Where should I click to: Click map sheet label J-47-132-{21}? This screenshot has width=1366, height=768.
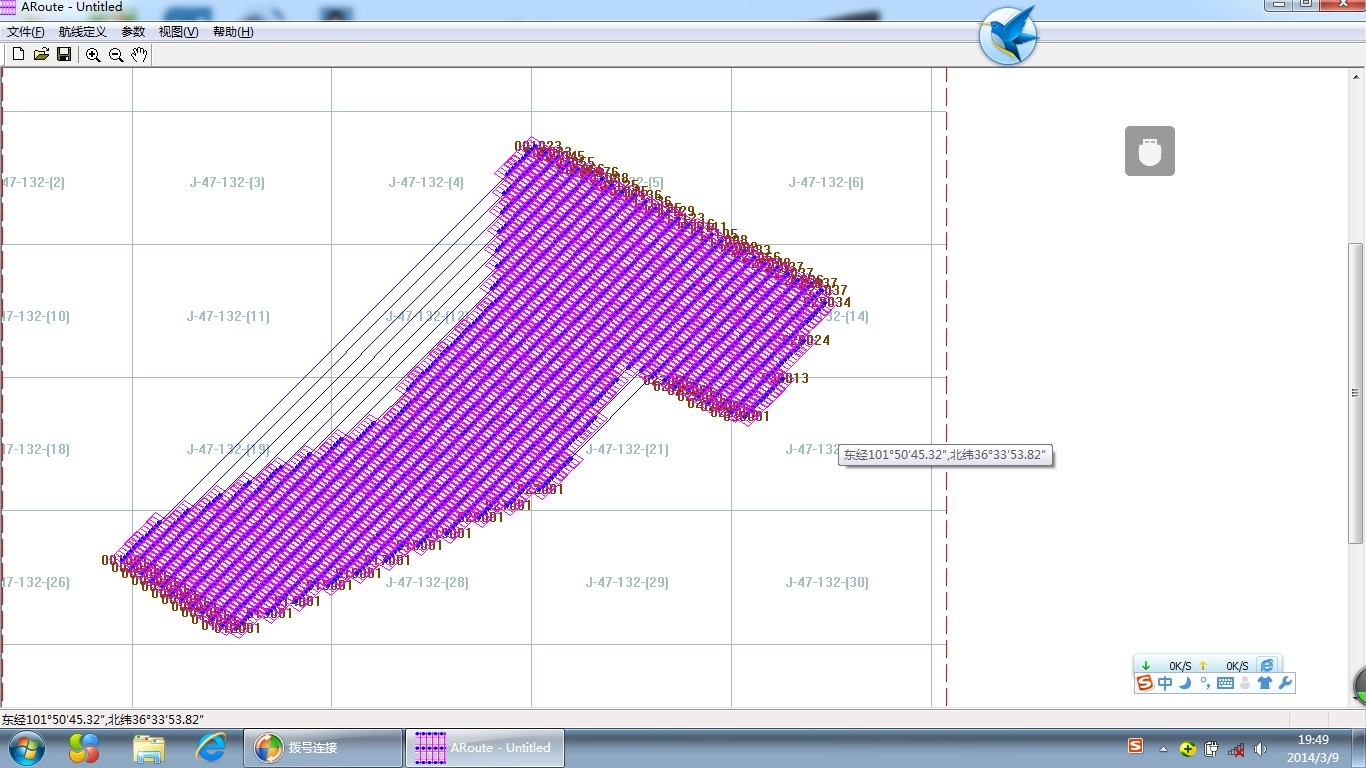tap(627, 450)
